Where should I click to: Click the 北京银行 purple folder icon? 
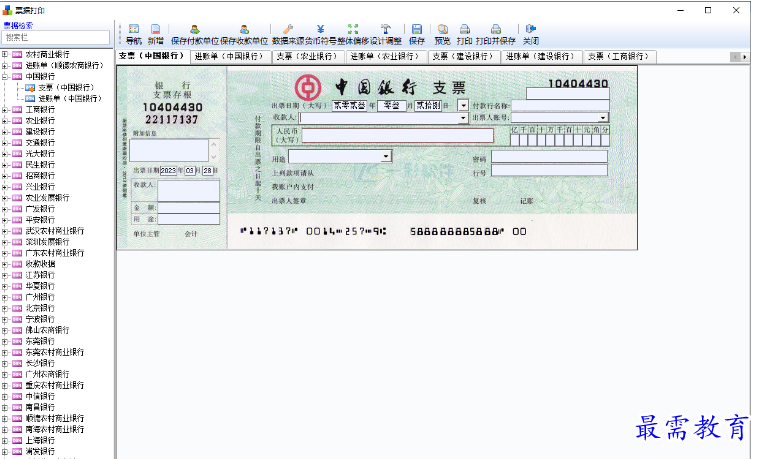point(17,308)
